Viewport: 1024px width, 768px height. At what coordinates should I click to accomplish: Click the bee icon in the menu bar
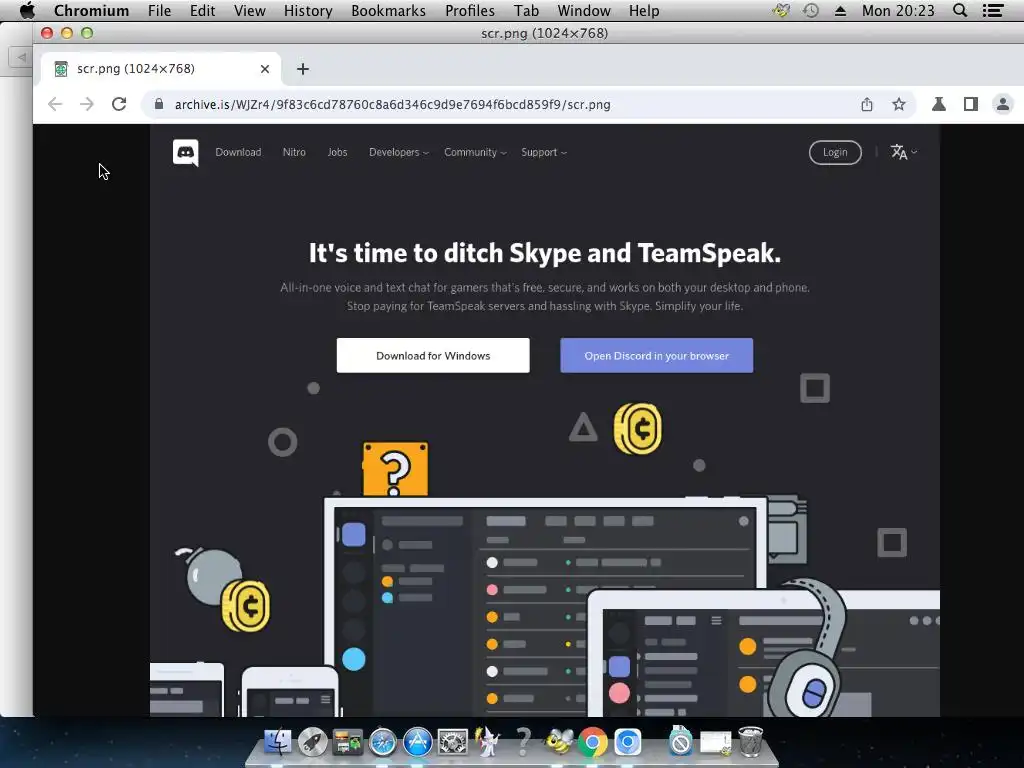tap(781, 10)
